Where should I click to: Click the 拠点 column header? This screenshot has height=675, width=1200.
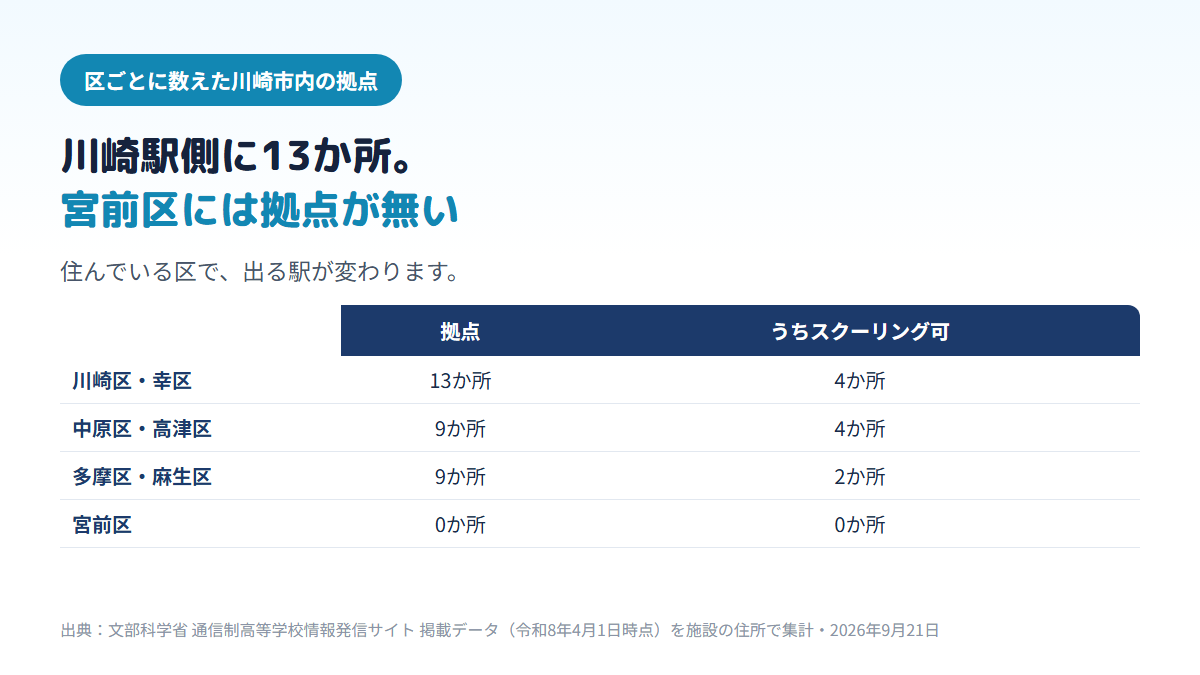coord(460,331)
